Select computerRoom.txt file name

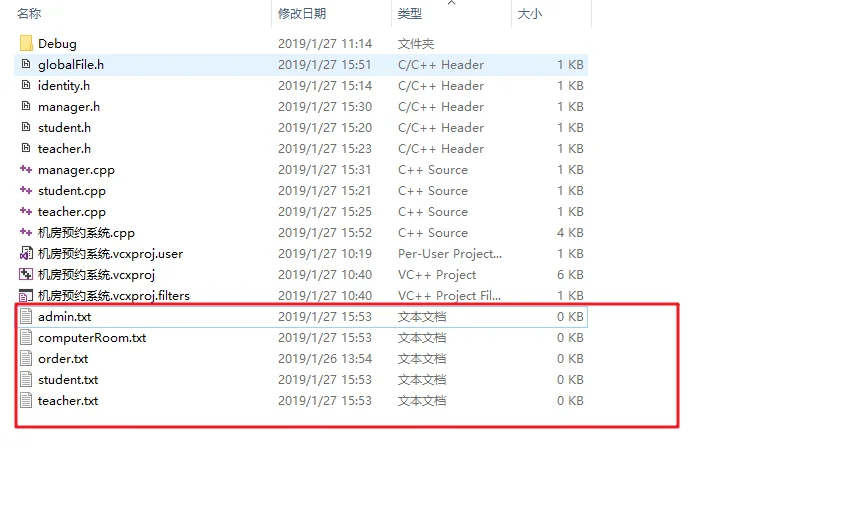tap(92, 338)
